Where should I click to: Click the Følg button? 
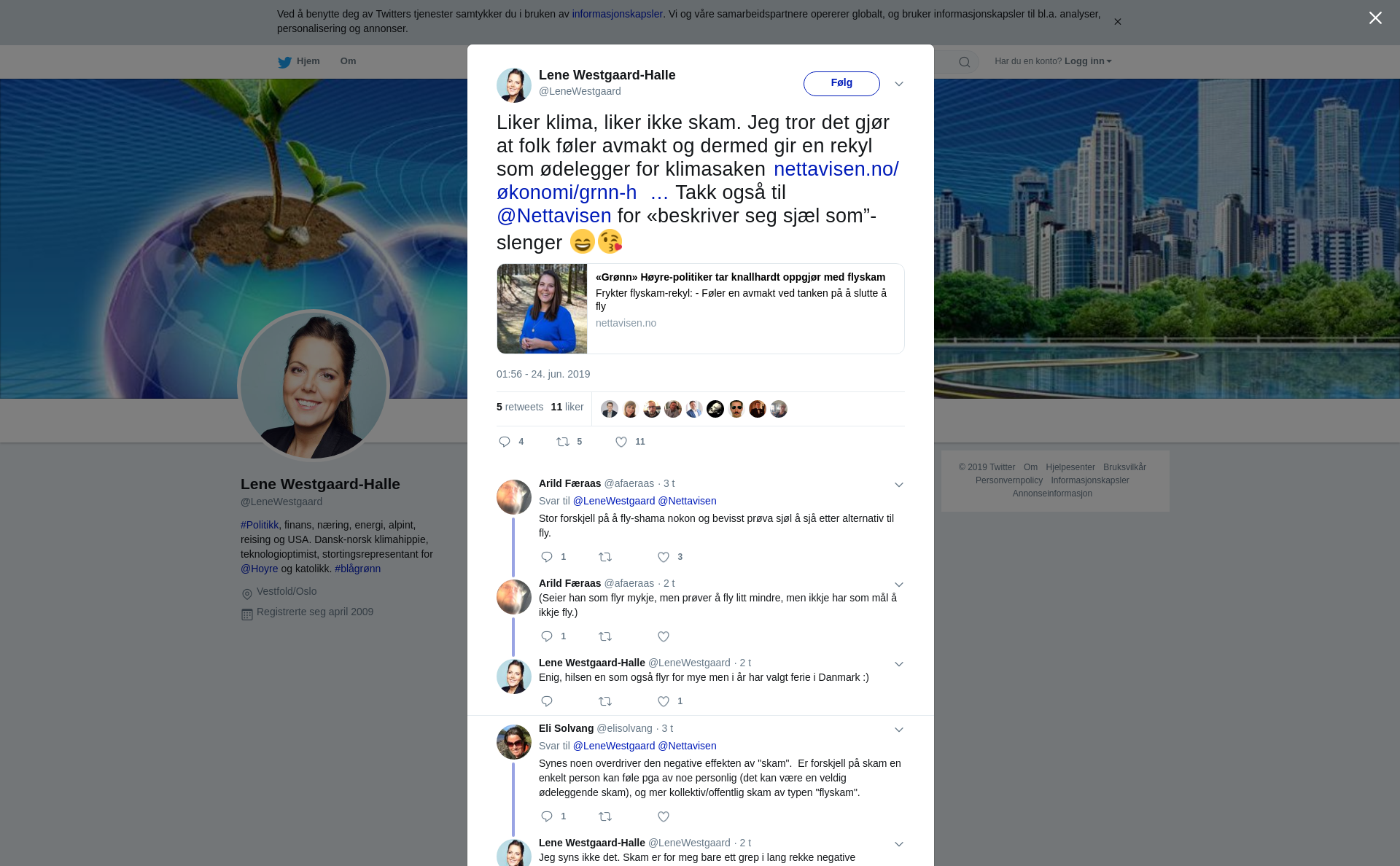tap(841, 83)
